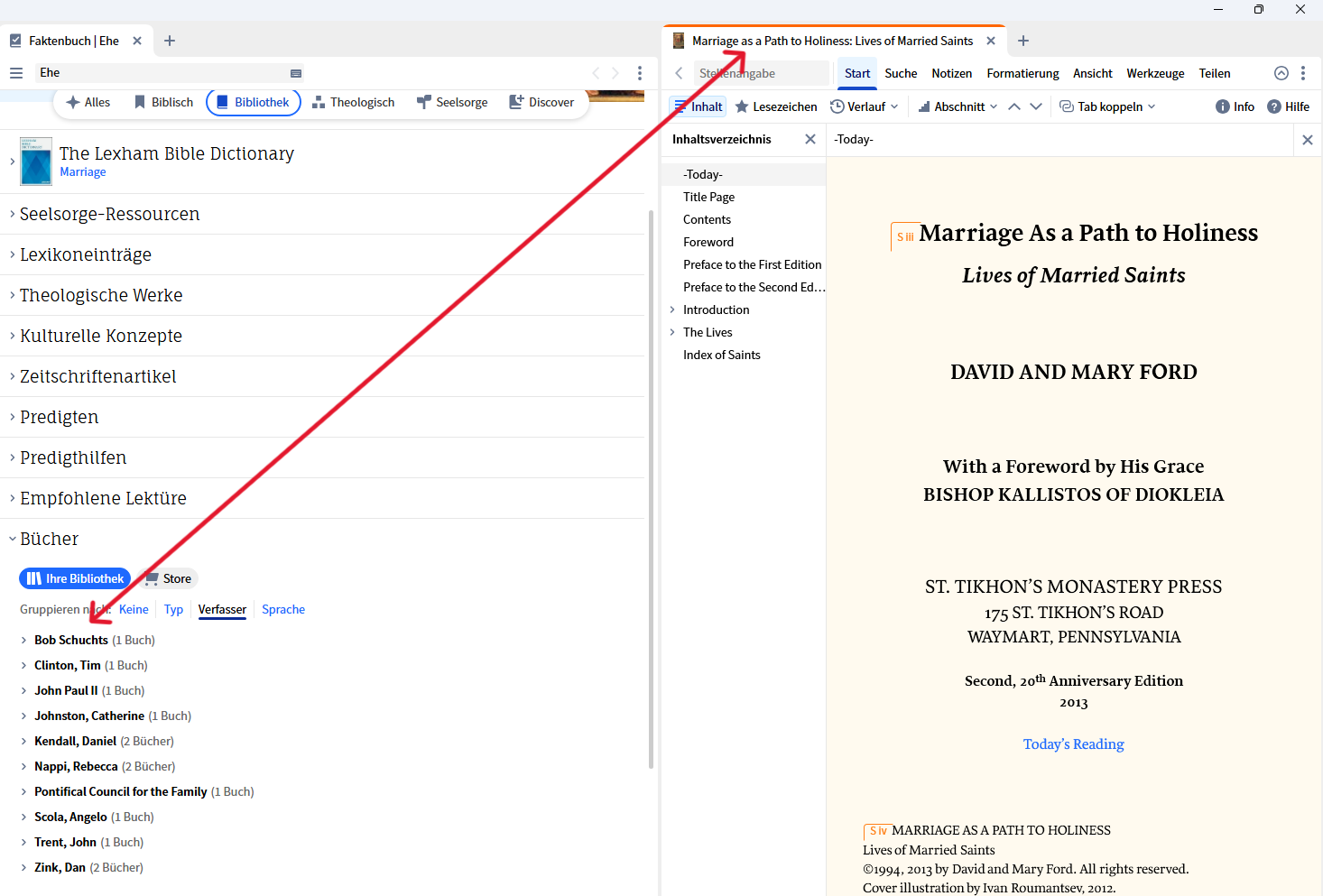Screen dimensions: 1323x896
Task: Open the book panel kebab menu
Action: coord(1303,73)
